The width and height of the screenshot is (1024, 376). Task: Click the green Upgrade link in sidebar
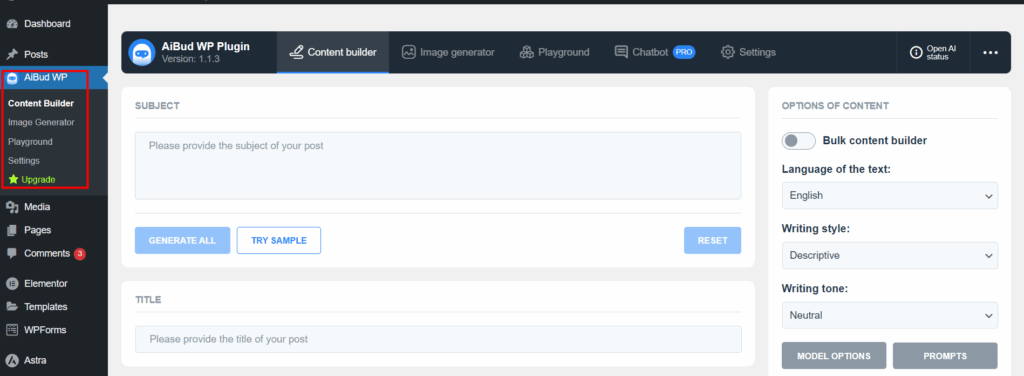(32, 180)
